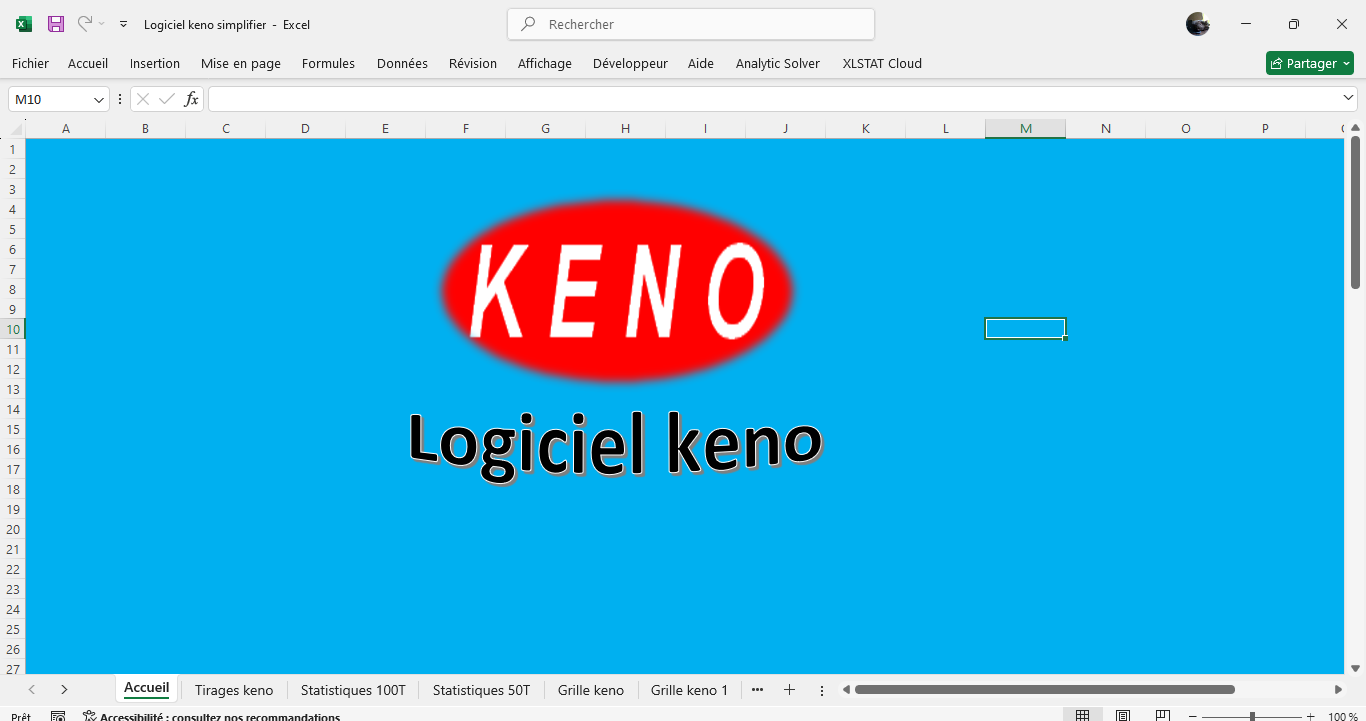
Task: Open the XLSTAT Cloud tab
Action: pos(882,63)
